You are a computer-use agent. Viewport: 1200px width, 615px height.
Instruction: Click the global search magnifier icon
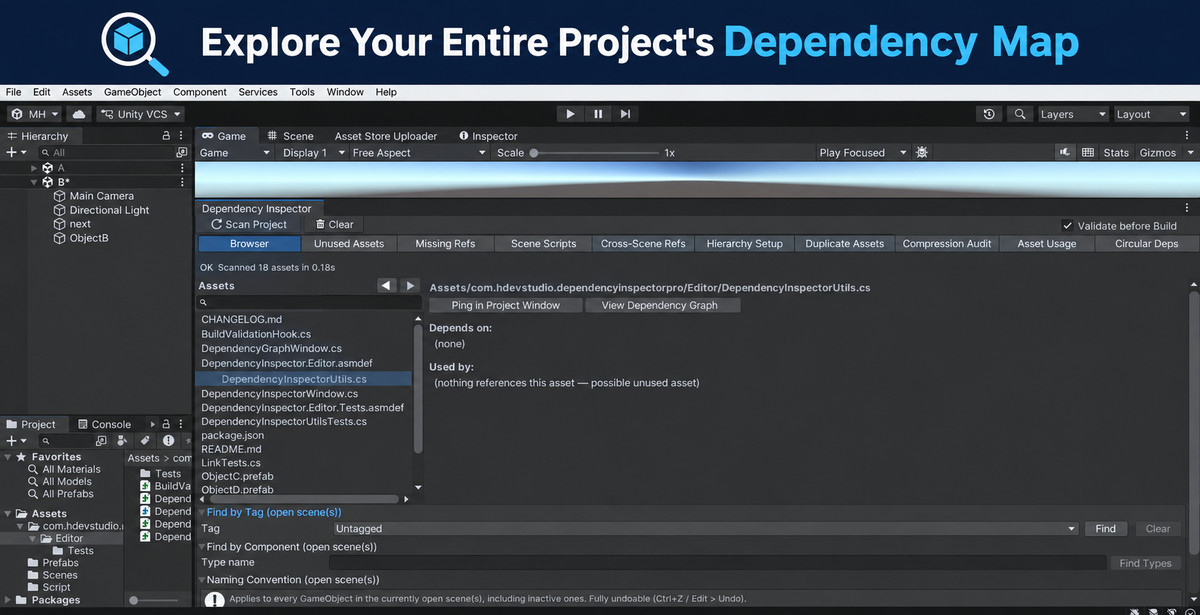(1020, 114)
